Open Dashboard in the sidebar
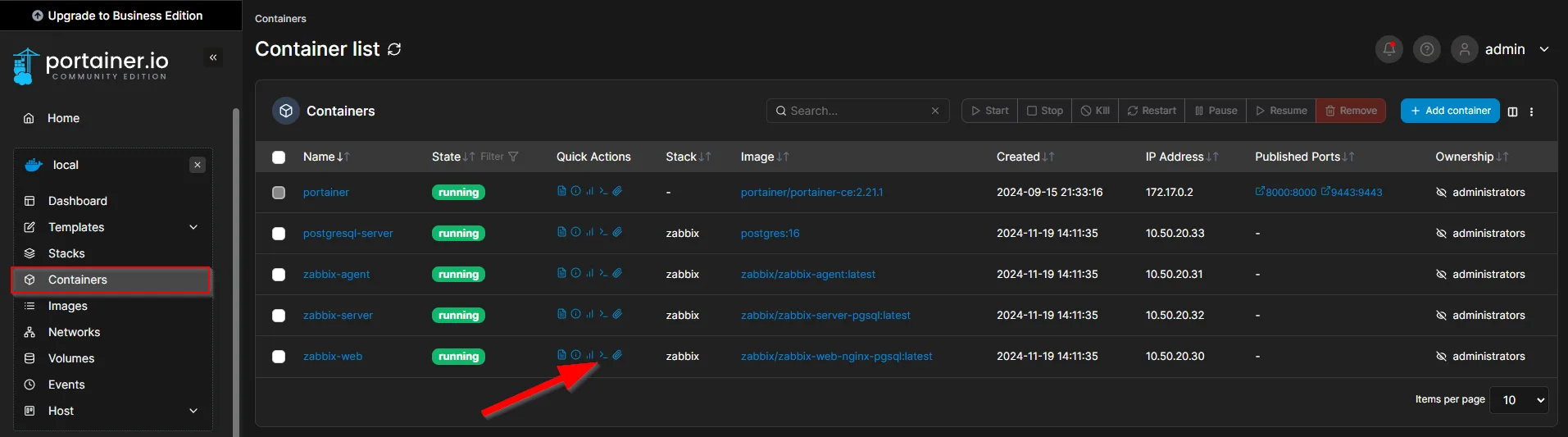Image resolution: width=1568 pixels, height=437 pixels. (x=78, y=201)
